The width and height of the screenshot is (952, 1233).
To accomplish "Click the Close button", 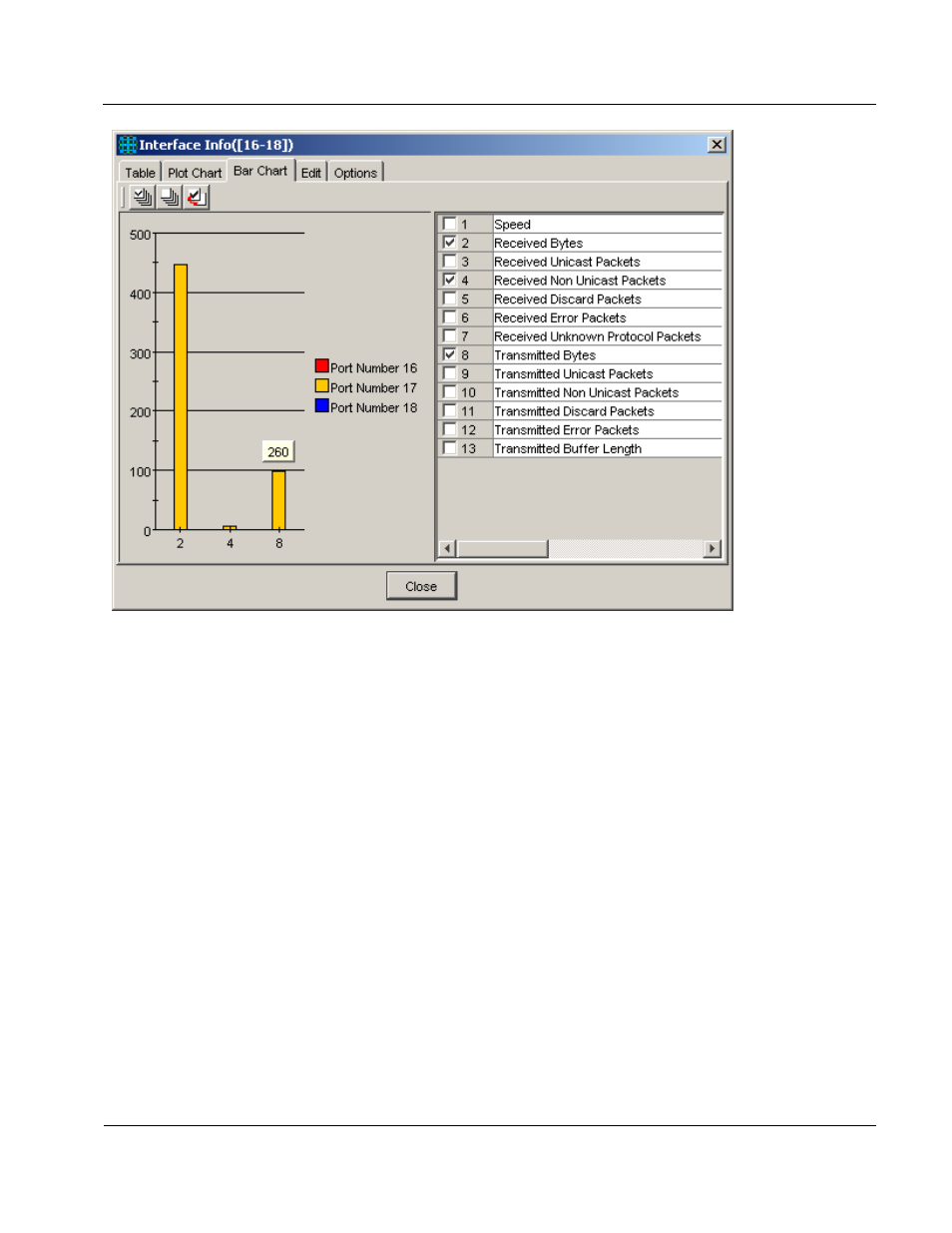I will click(x=421, y=586).
